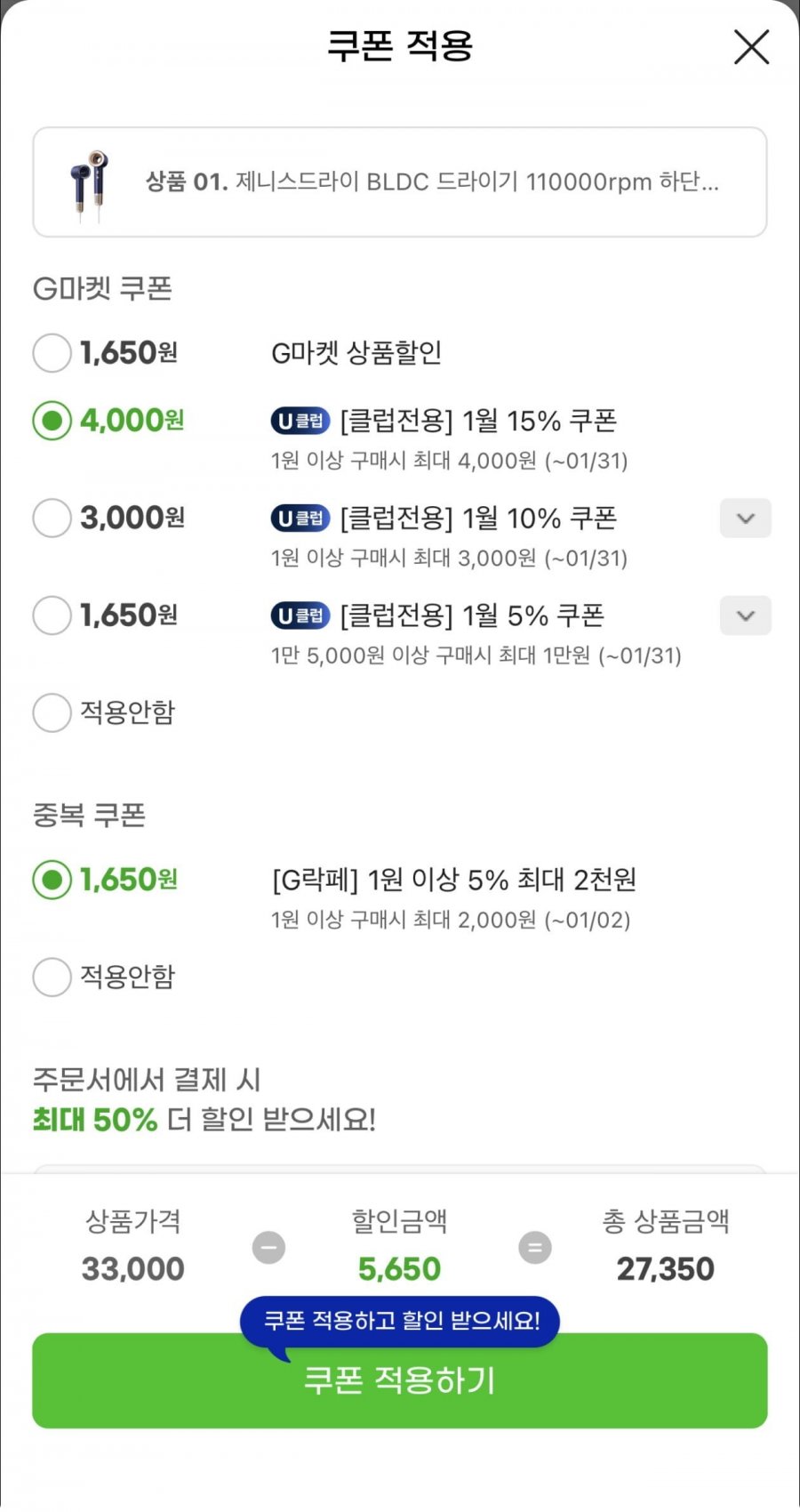This screenshot has height=1512, width=800.
Task: Open the 상품 01 제니스드라이 product row
Action: tap(431, 182)
